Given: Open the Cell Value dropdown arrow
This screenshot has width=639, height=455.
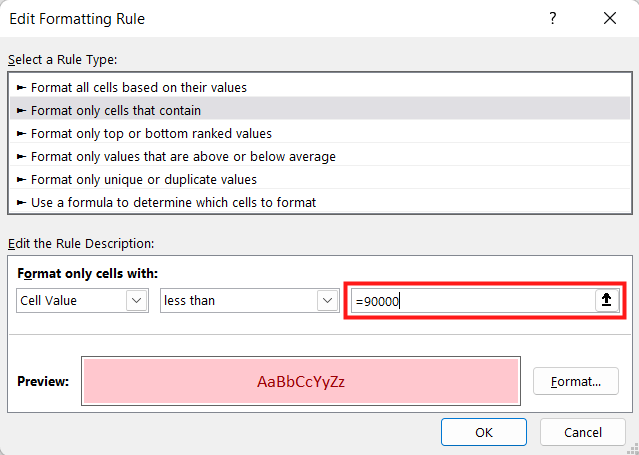Looking at the screenshot, I should (x=137, y=300).
